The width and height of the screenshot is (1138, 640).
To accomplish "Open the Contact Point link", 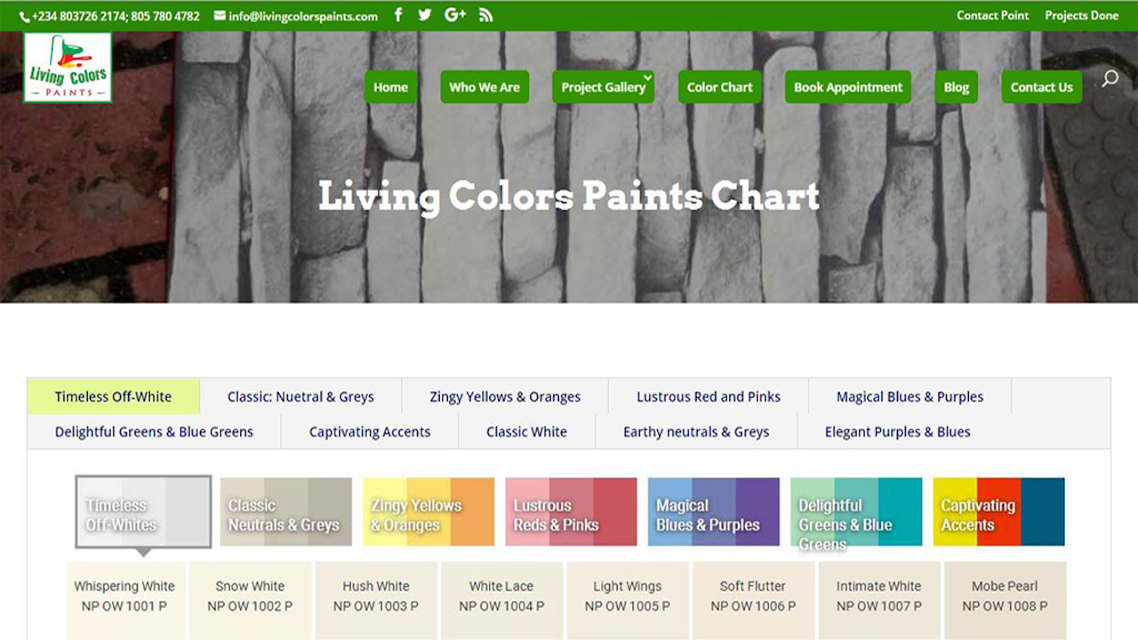I will tap(992, 15).
